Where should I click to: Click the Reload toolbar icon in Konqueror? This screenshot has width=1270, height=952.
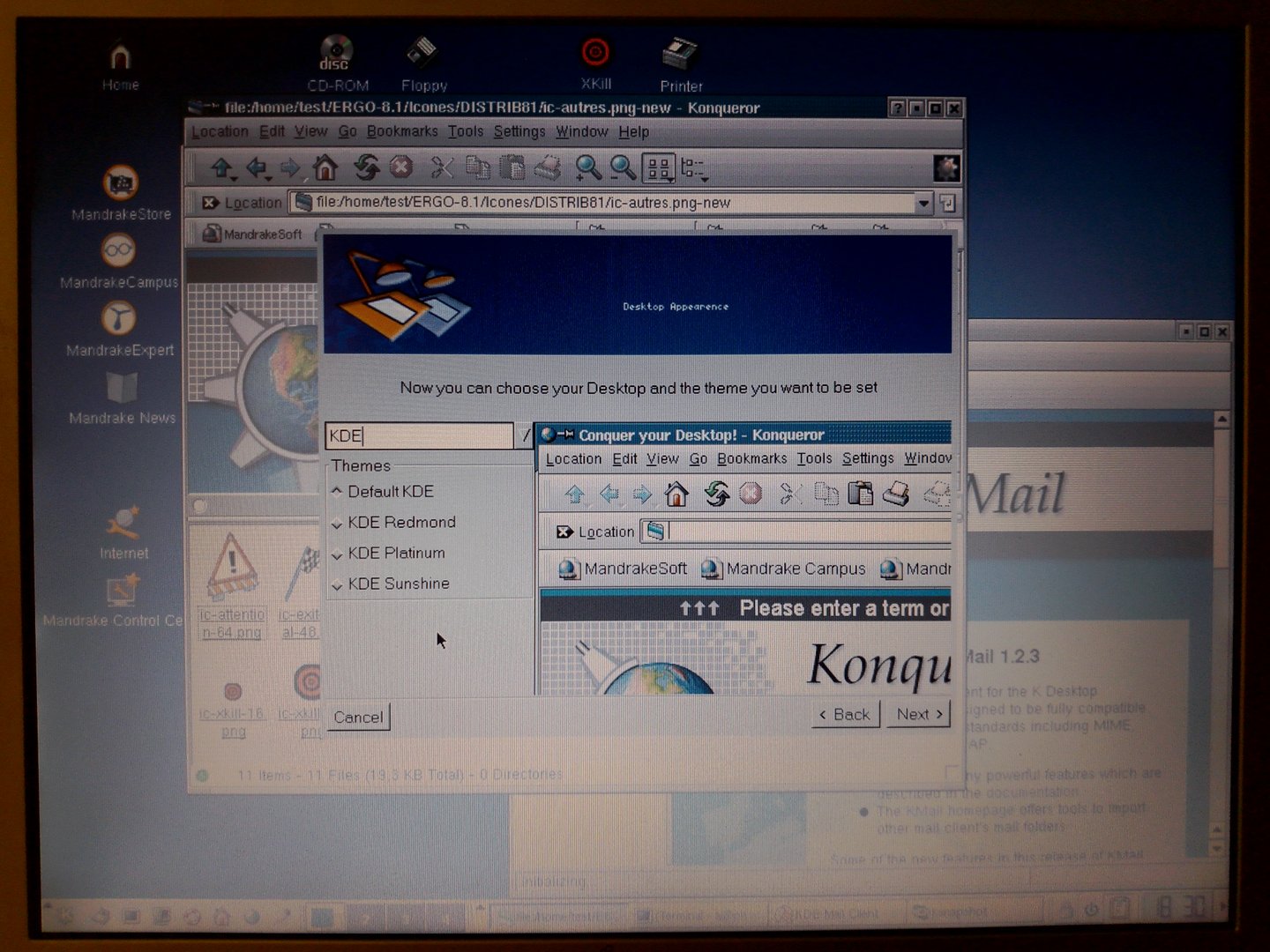pos(366,167)
